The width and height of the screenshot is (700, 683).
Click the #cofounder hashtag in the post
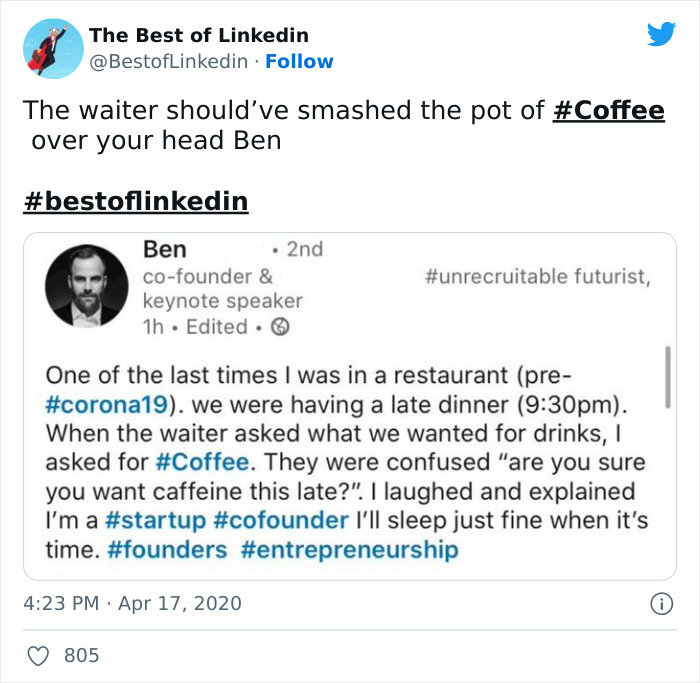(x=280, y=521)
